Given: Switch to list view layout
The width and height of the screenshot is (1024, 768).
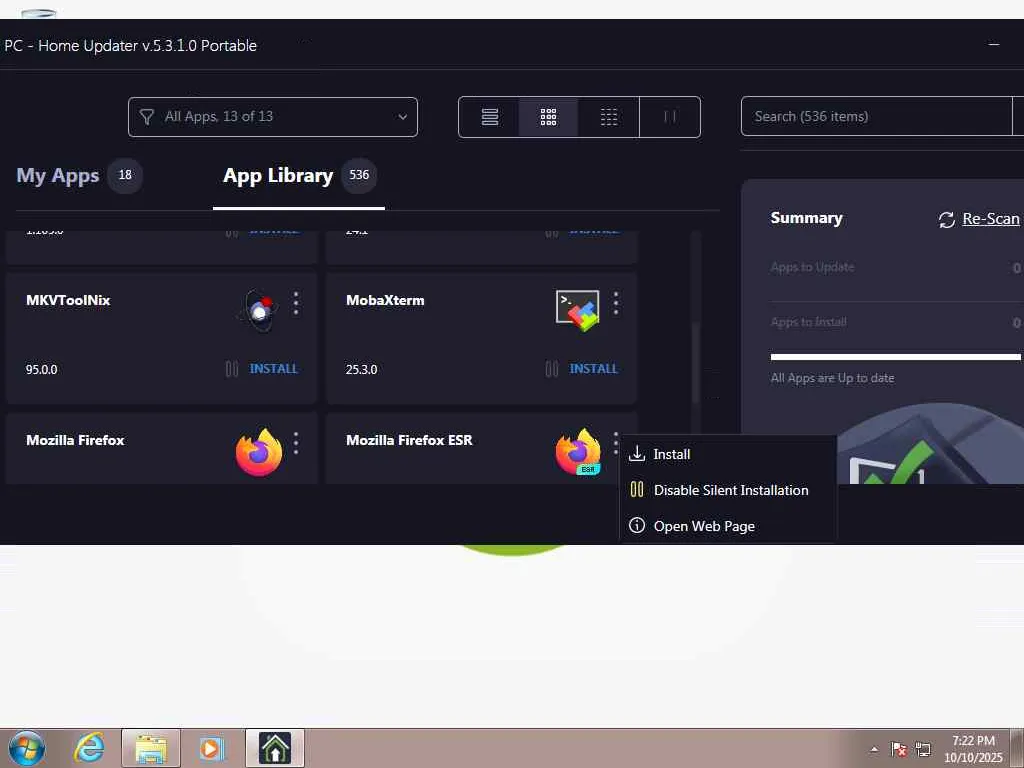Looking at the screenshot, I should tap(489, 117).
